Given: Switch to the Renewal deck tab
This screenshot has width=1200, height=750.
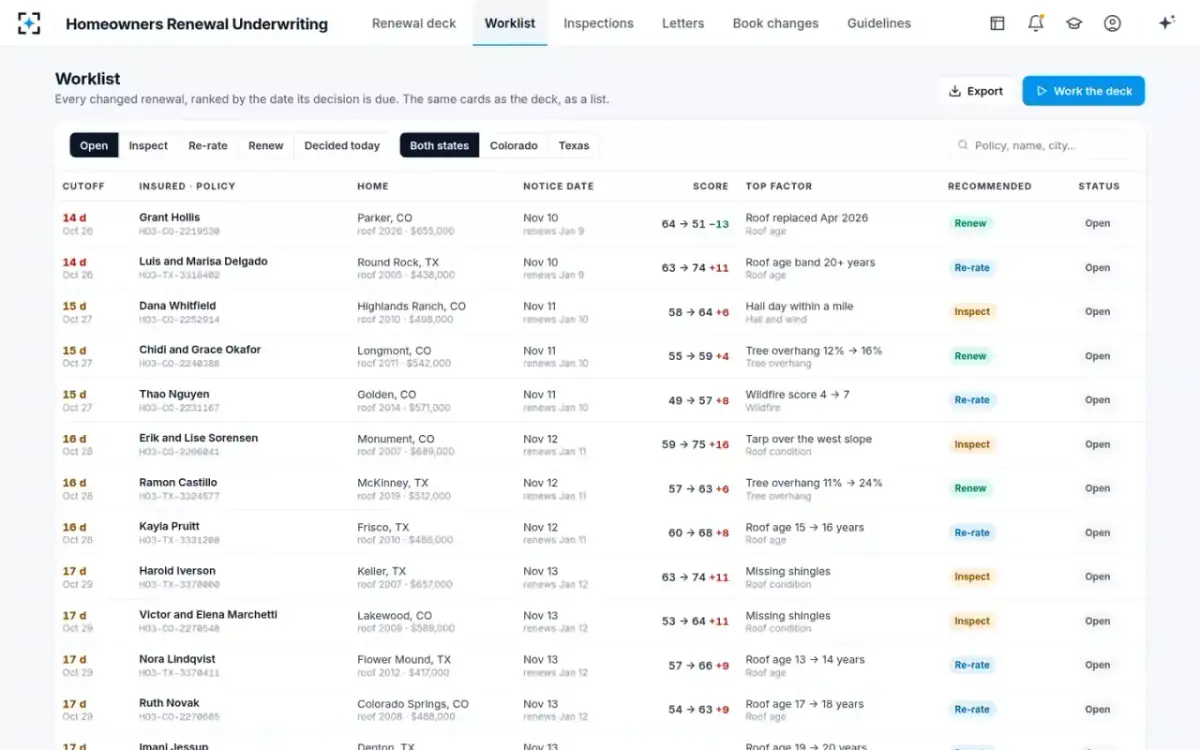Looking at the screenshot, I should (414, 23).
